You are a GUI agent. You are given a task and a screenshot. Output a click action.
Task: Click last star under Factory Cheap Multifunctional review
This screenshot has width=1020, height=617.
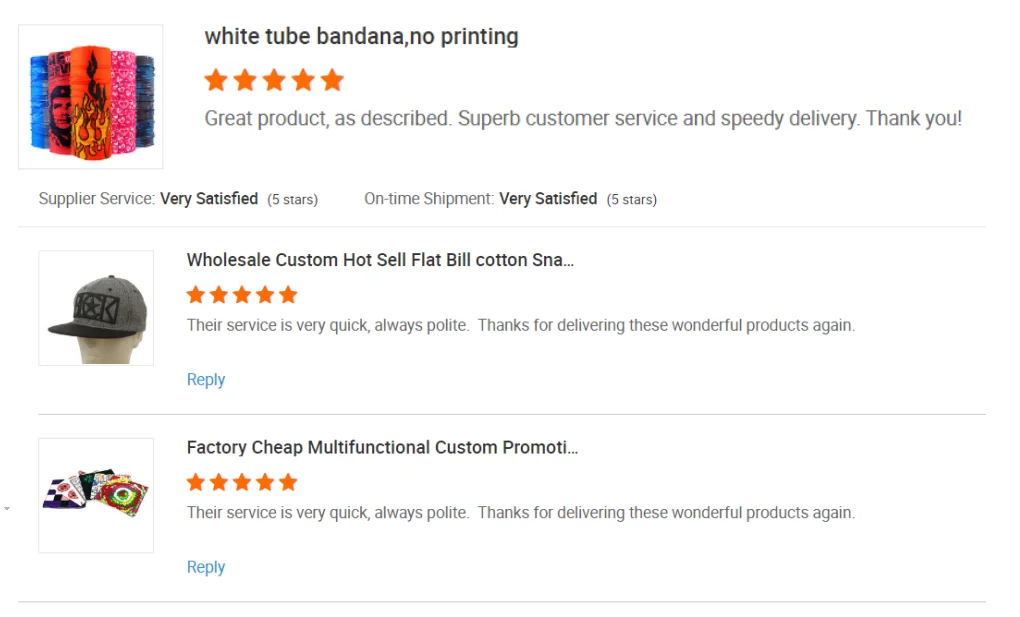point(288,483)
